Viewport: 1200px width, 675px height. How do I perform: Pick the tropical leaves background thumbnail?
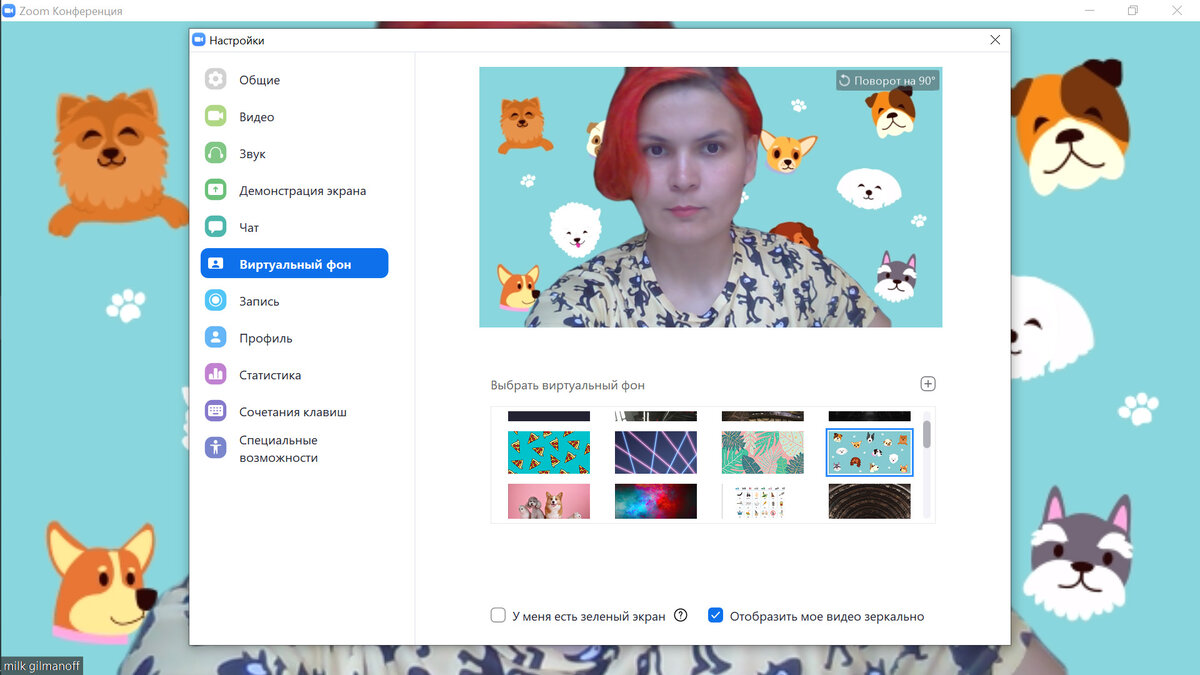point(763,452)
